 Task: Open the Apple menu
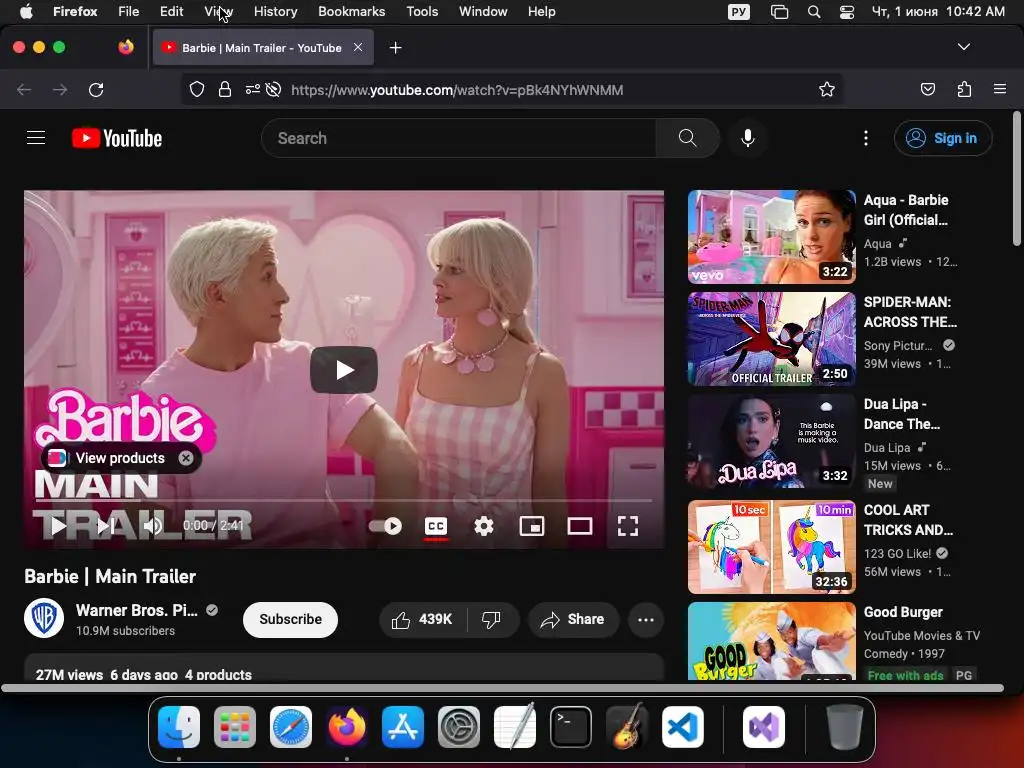tap(25, 11)
